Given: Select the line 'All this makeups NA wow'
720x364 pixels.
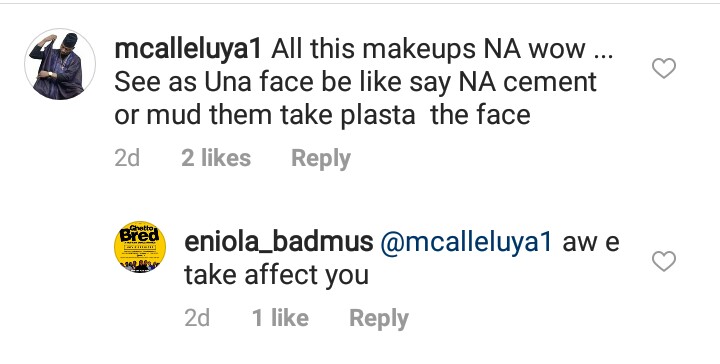Looking at the screenshot, I should (428, 50).
